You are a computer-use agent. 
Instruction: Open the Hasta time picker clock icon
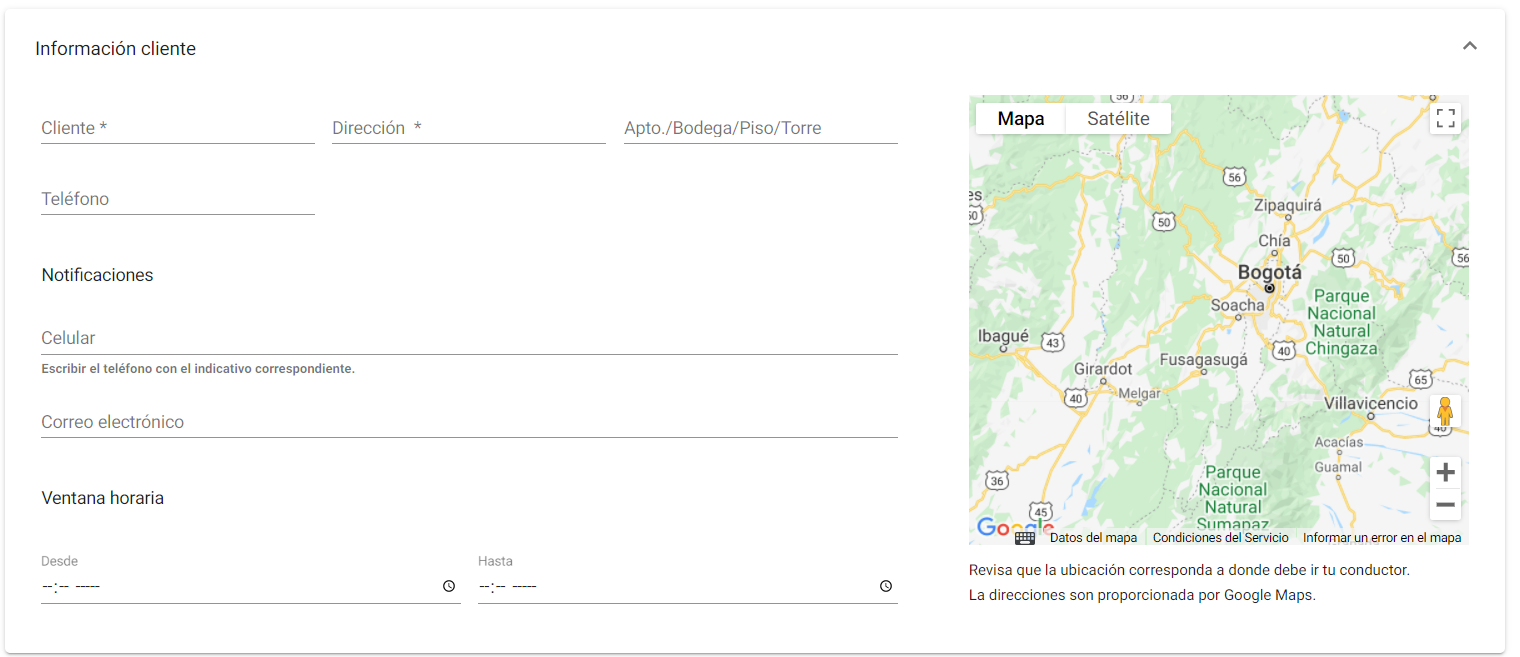pyautogui.click(x=885, y=587)
